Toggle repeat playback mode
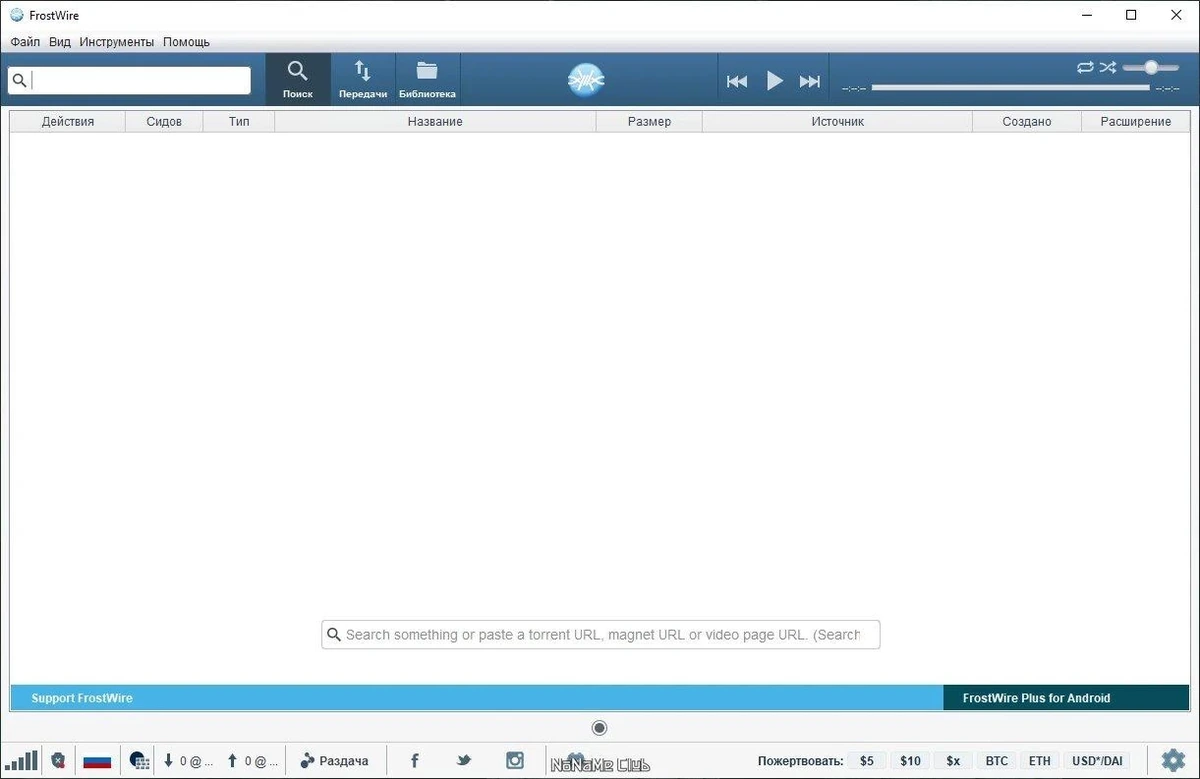 pyautogui.click(x=1085, y=67)
